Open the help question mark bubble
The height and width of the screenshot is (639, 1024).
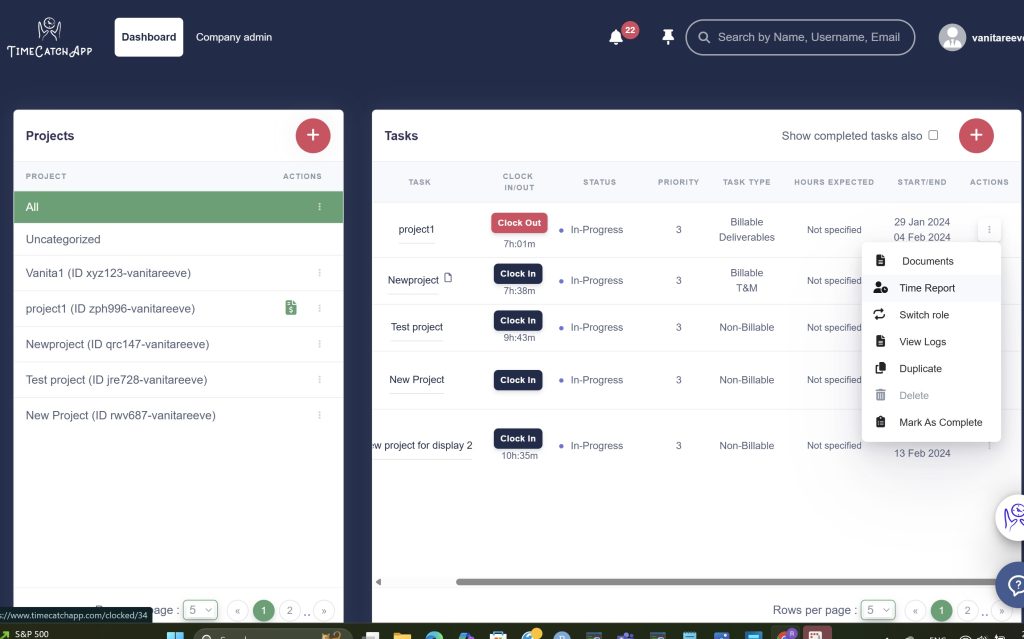(x=1012, y=583)
